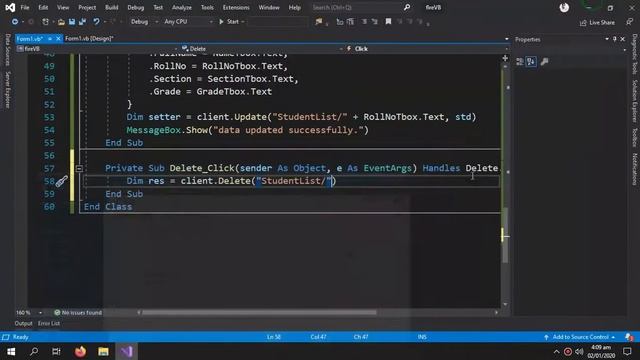Image resolution: width=640 pixels, height=360 pixels.
Task: Open the File menu
Action: [25, 7]
